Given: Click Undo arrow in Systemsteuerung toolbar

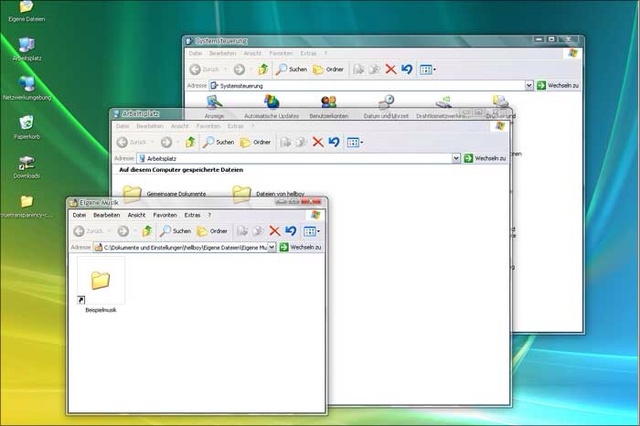Looking at the screenshot, I should 407,69.
